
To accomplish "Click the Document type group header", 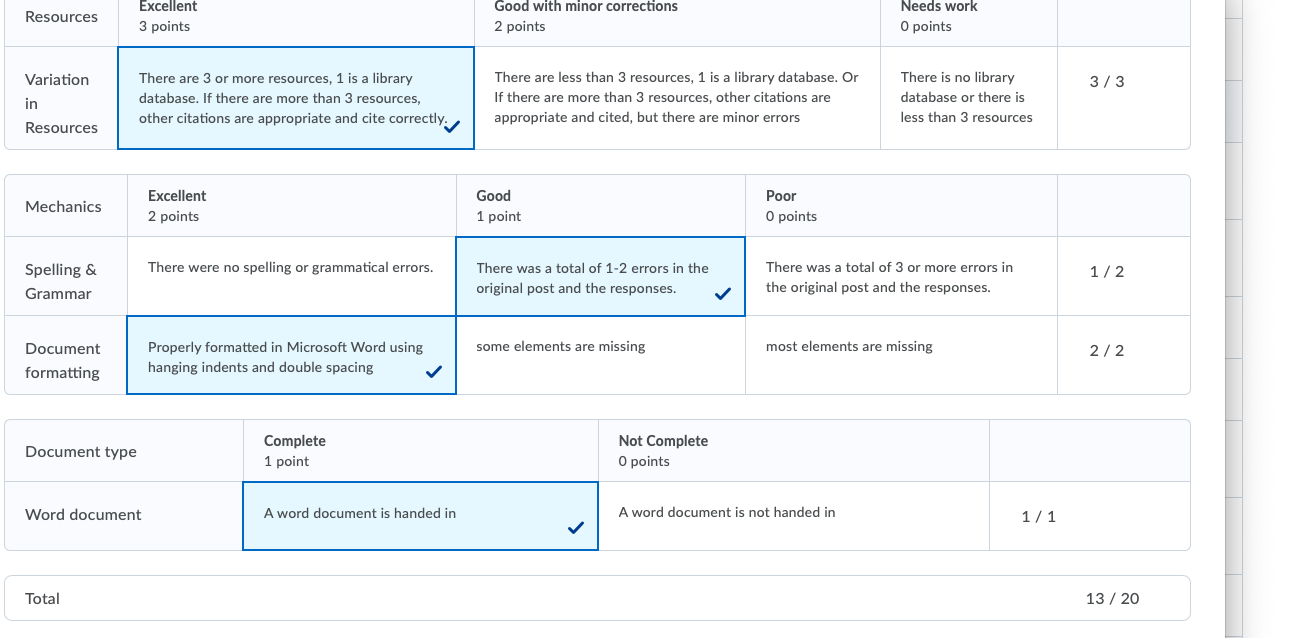I will coord(81,451).
